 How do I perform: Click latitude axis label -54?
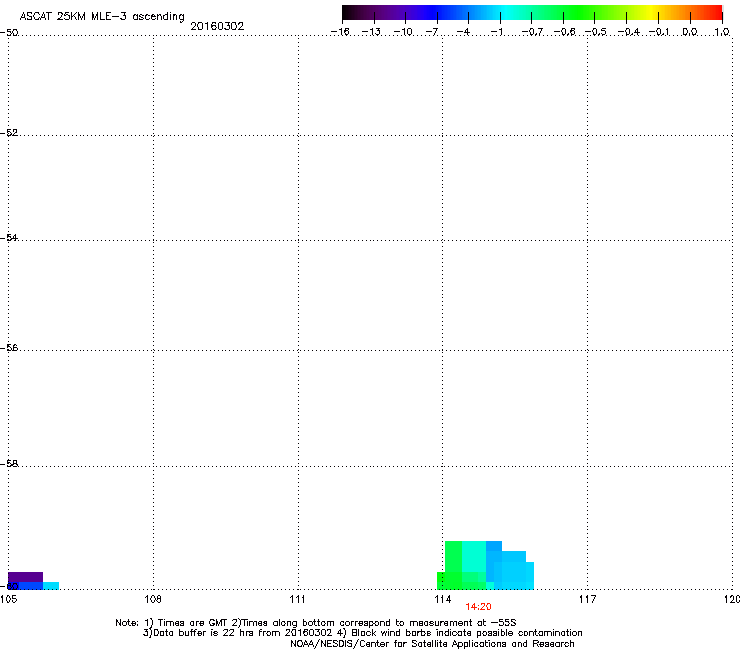pos(9,237)
